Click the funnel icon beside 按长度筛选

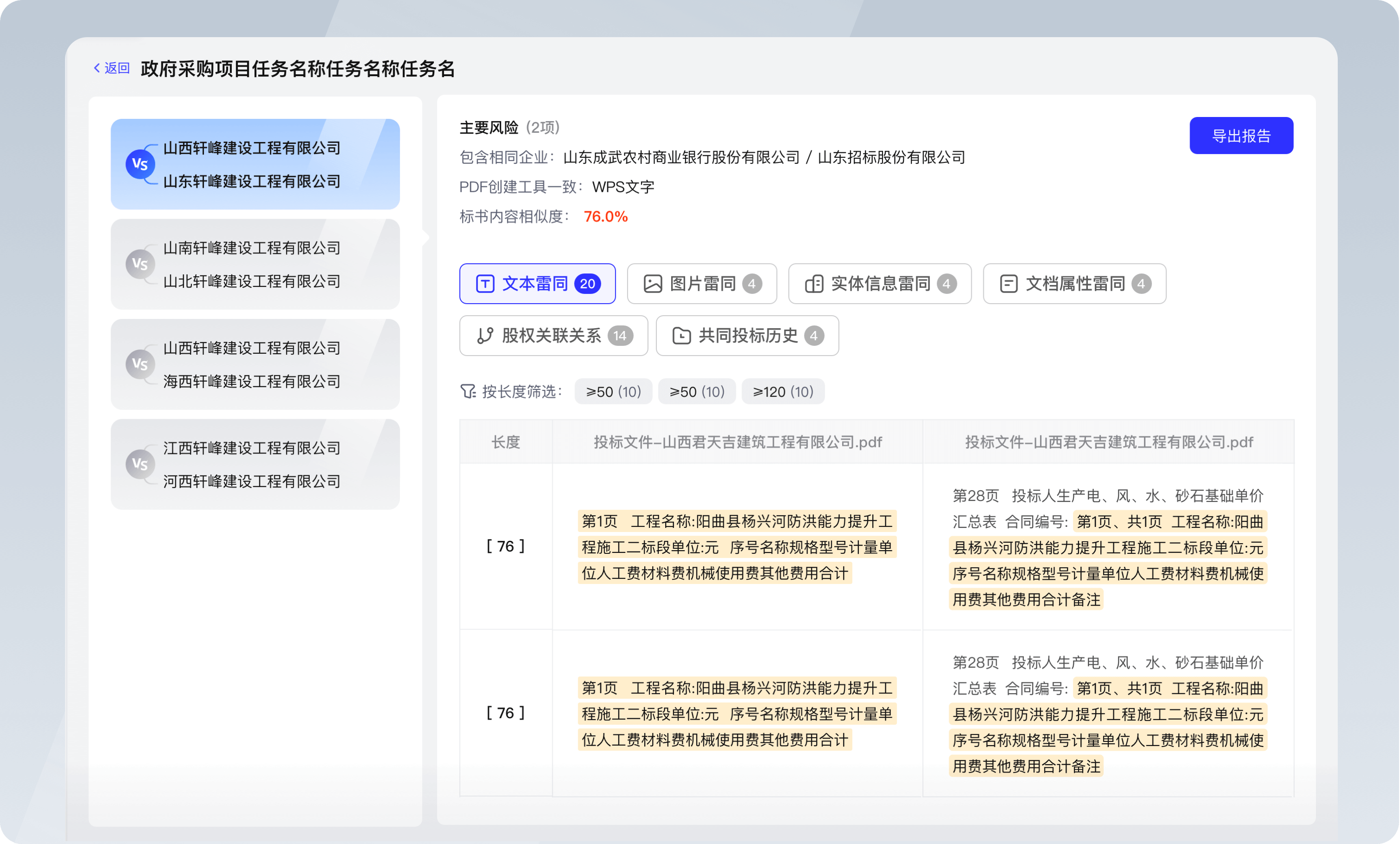coord(467,391)
